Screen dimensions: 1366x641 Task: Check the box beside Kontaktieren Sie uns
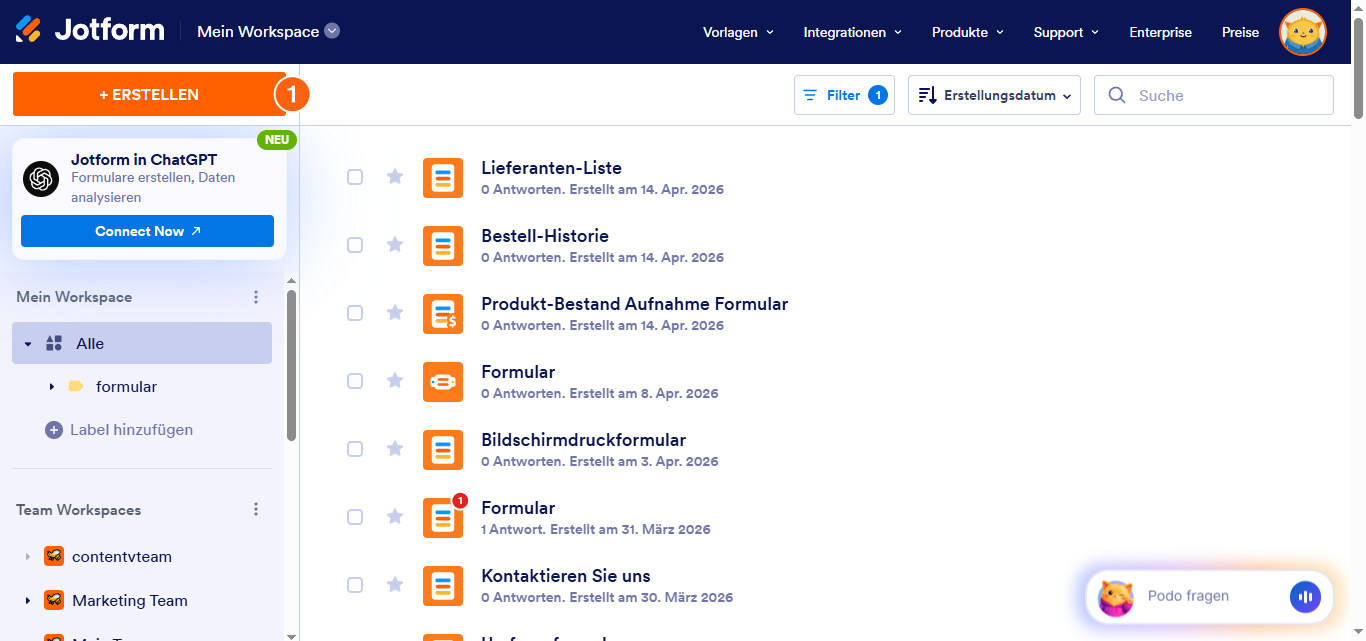click(355, 585)
